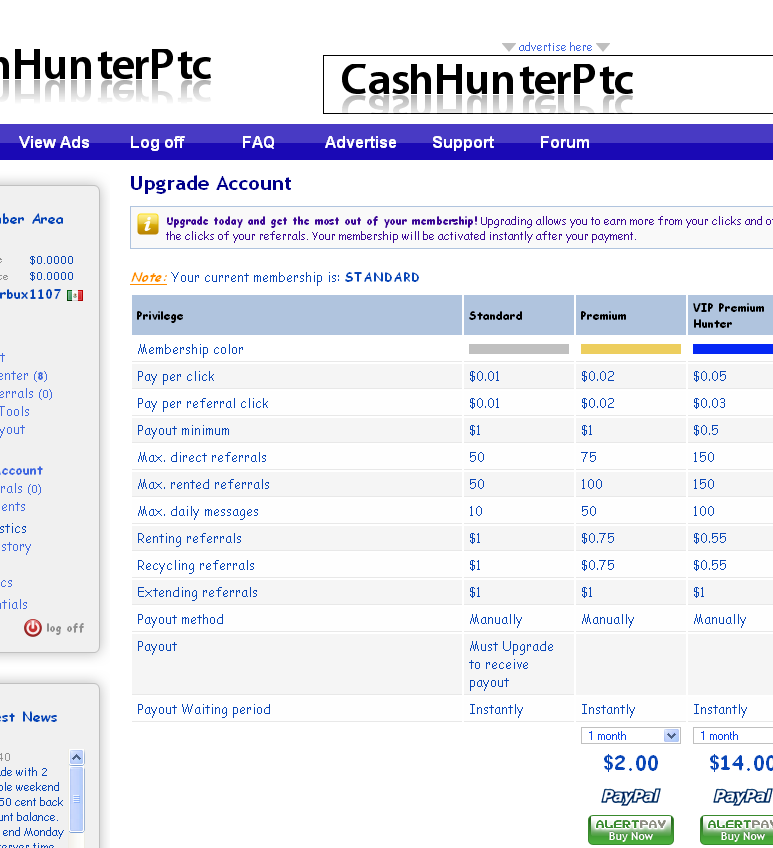773x848 pixels.
Task: Click the Extending referrals row label
Action: [197, 593]
